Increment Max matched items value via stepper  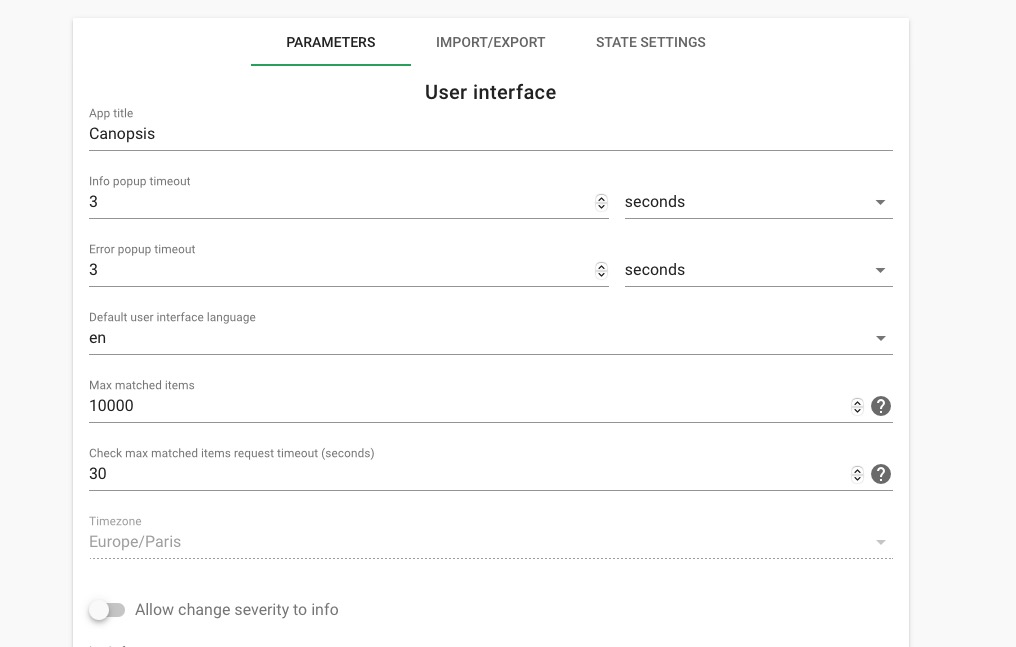coord(857,401)
